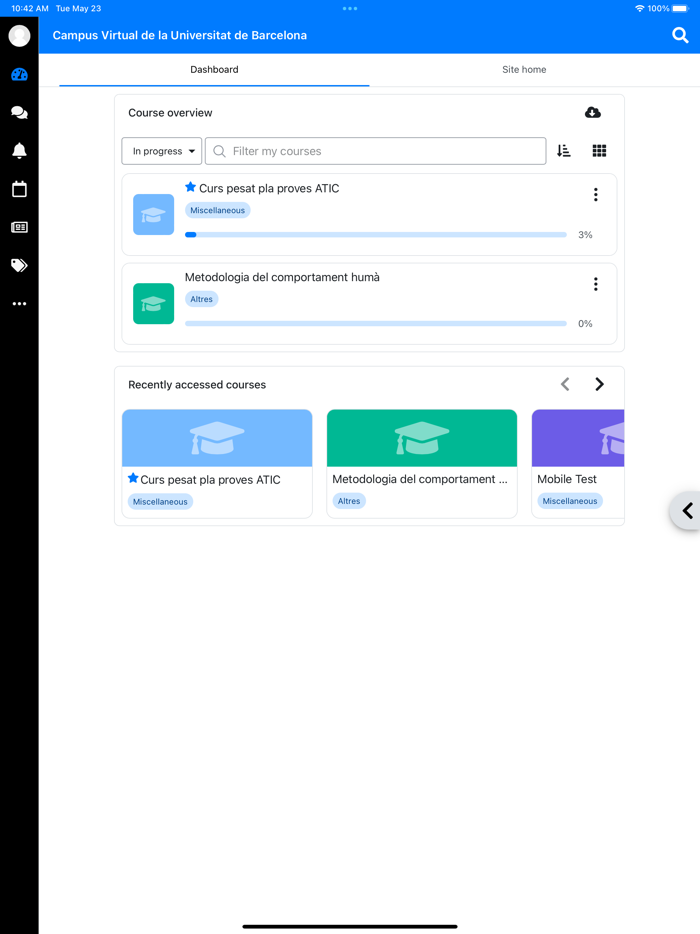700x934 pixels.
Task: Click progress bar of Curs pesat pla proves ATIC
Action: tap(376, 235)
